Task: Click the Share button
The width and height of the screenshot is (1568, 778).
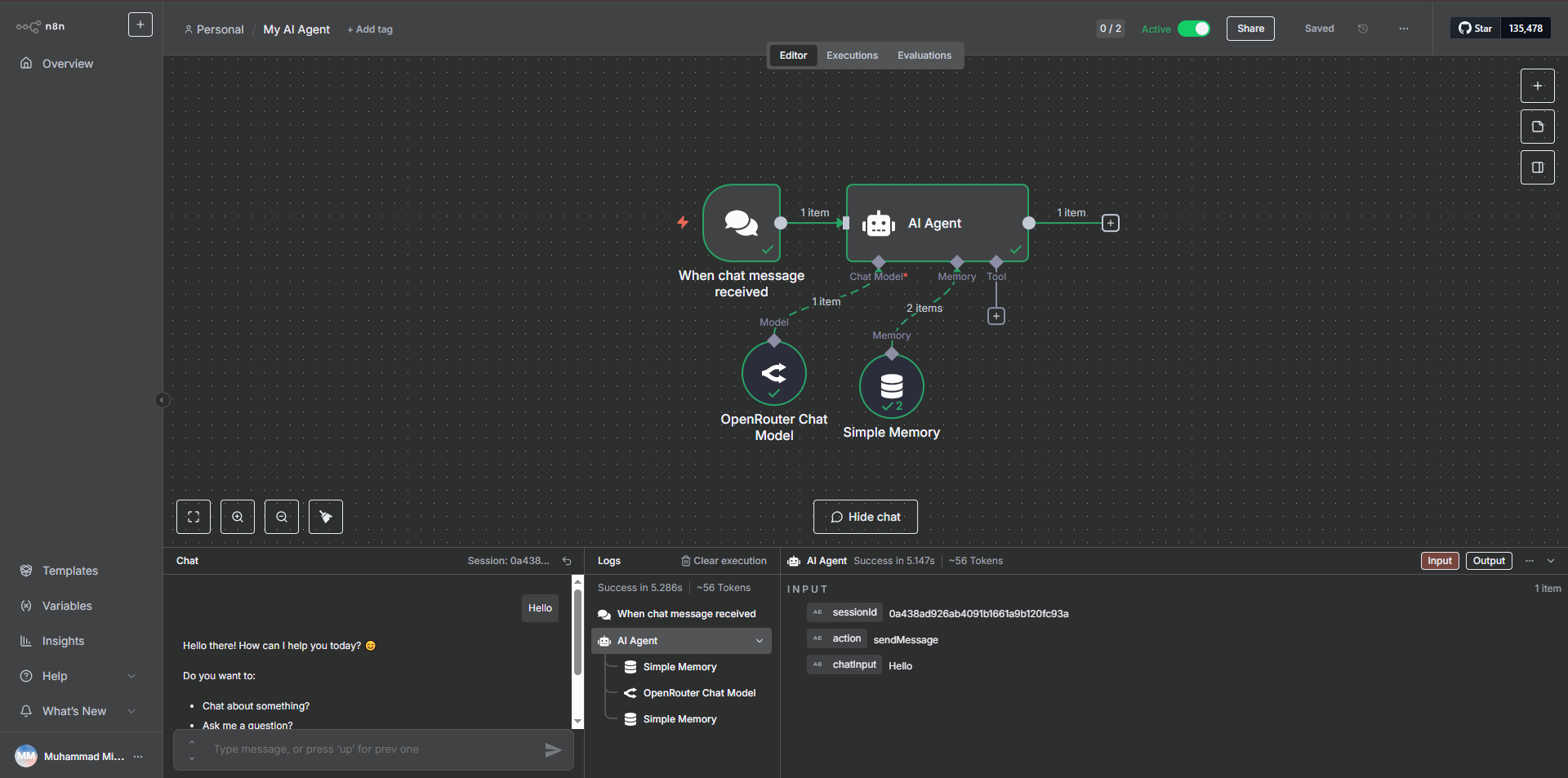Action: (1249, 29)
